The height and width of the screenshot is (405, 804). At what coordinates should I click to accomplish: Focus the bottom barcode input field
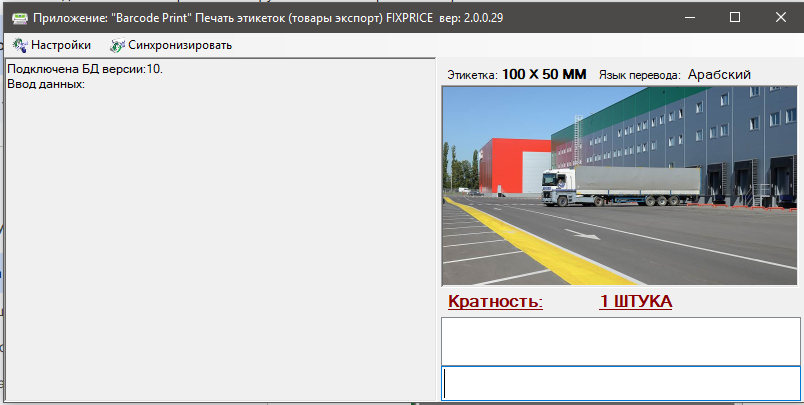pos(621,383)
